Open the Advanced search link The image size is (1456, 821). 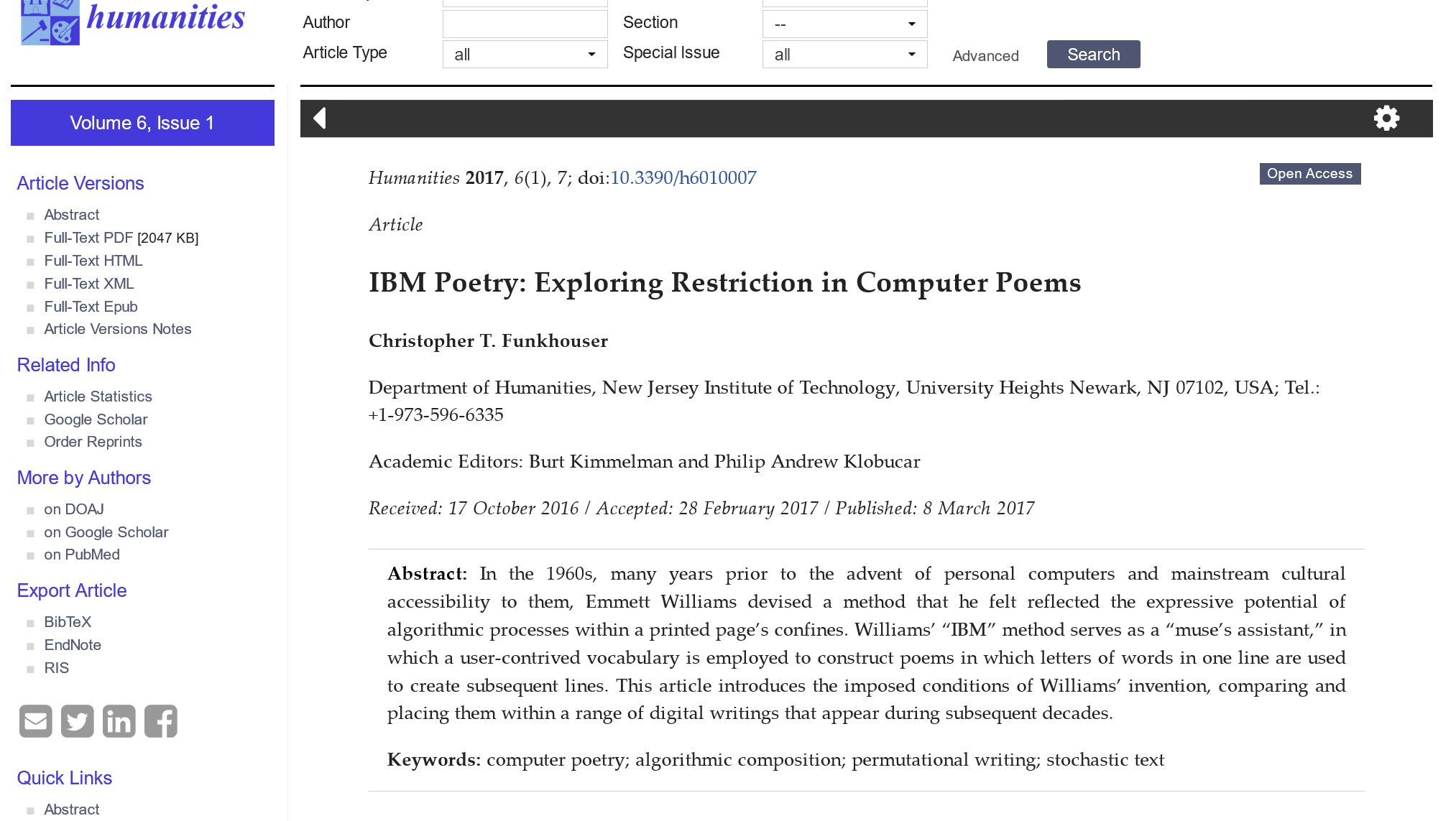click(985, 56)
